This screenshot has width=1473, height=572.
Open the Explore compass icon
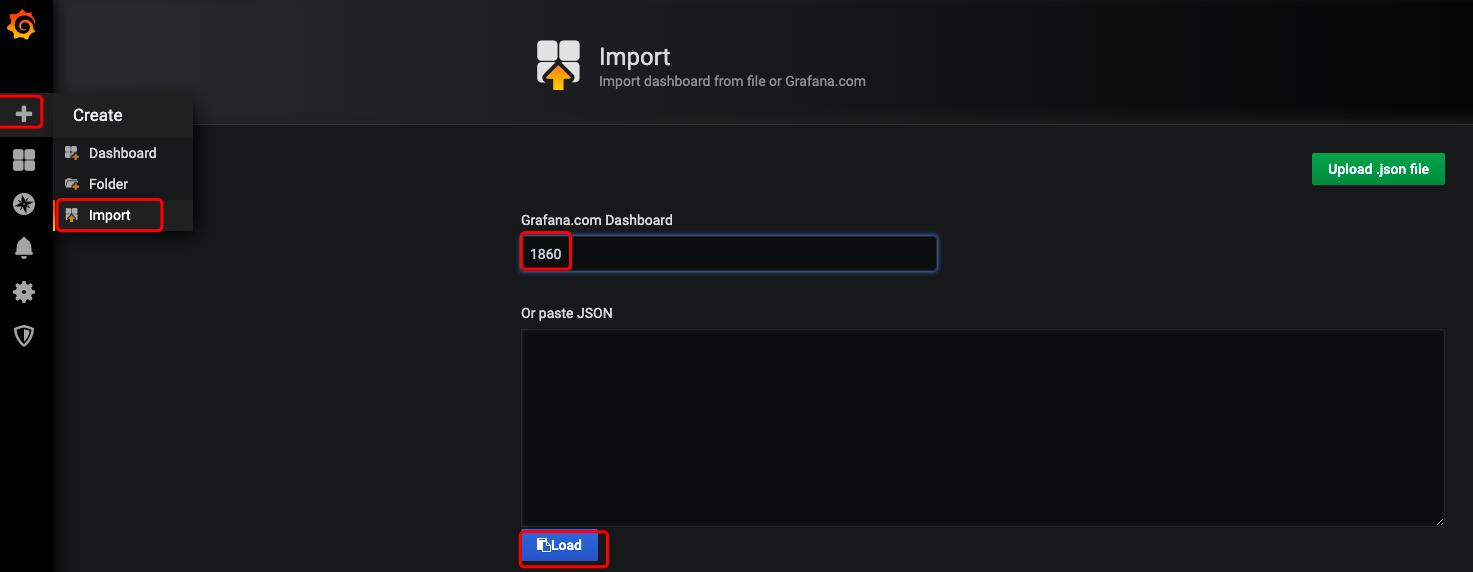23,204
